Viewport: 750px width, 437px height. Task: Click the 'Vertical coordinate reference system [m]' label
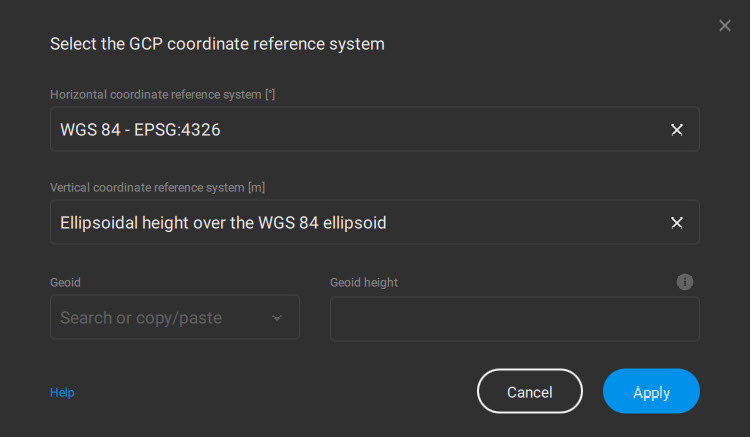point(157,187)
